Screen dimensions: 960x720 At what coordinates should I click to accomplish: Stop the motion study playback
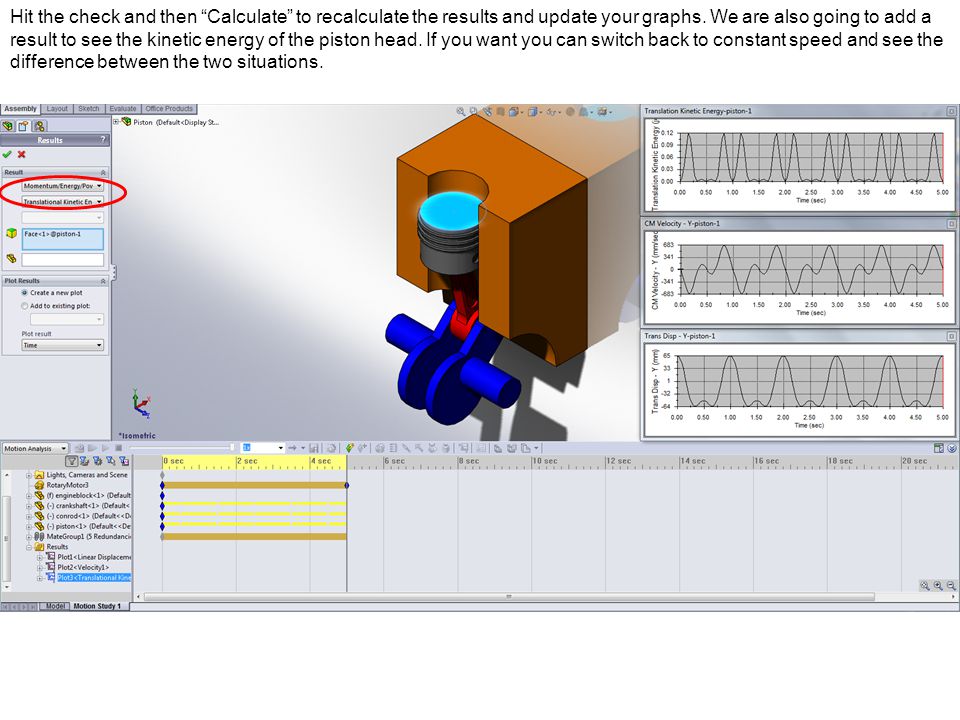pos(118,448)
